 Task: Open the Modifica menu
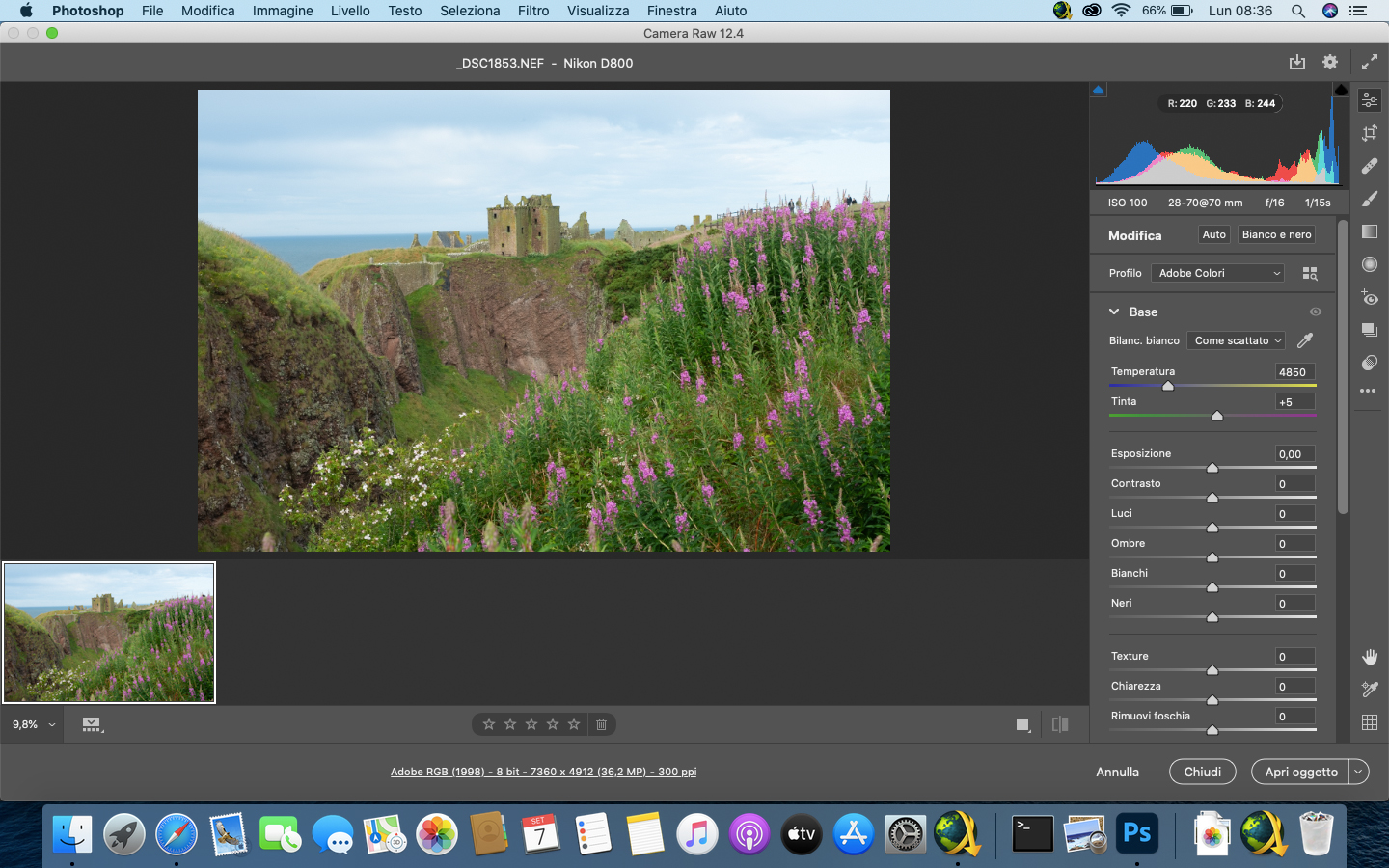point(208,11)
